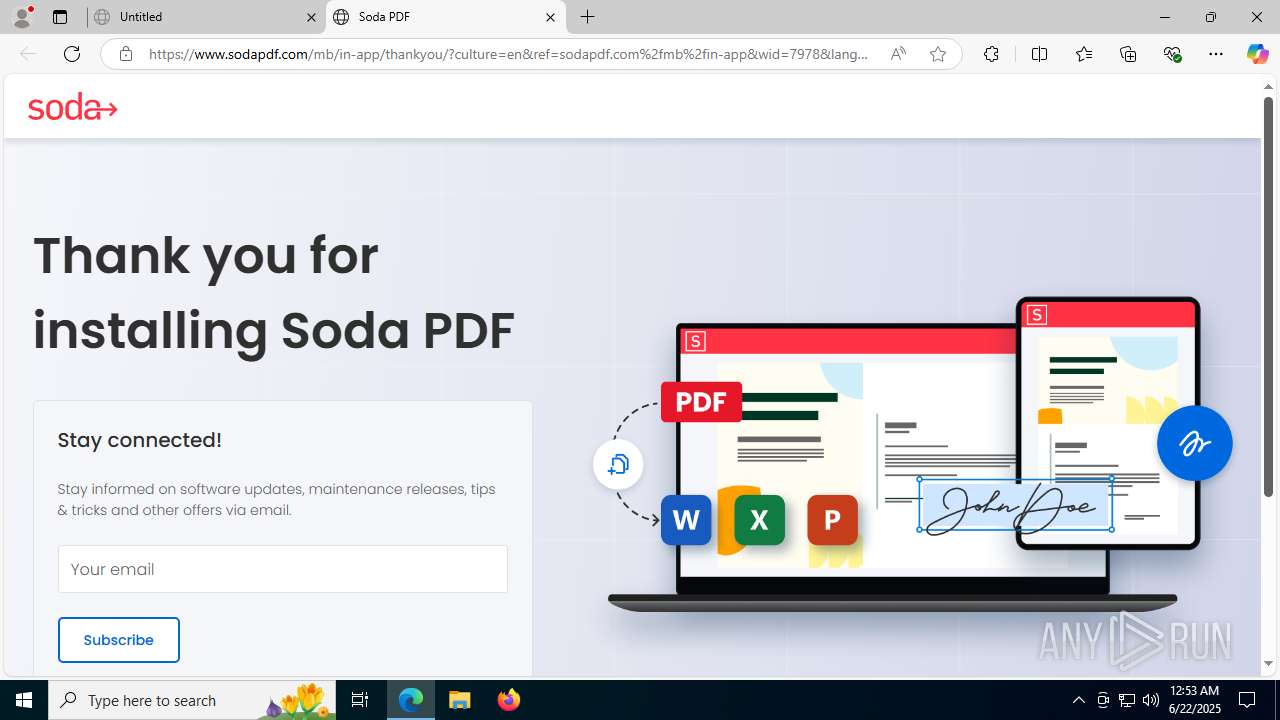Screen dimensions: 1280x720
Task: Click the Word icon in illustration
Action: (686, 519)
